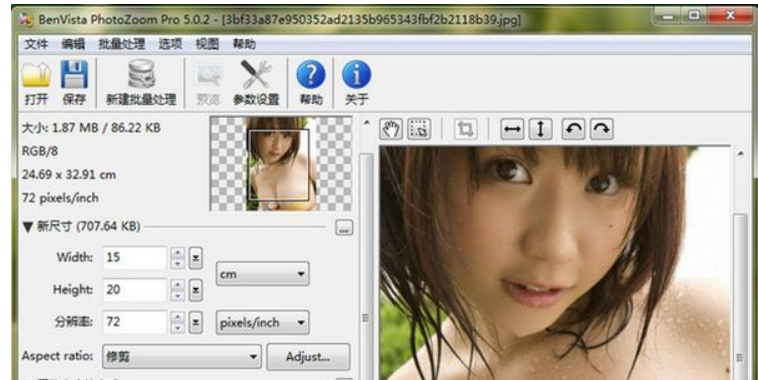
Task: Click the 大小: 1.87 MB / 86.22 KB text
Action: [x=91, y=128]
